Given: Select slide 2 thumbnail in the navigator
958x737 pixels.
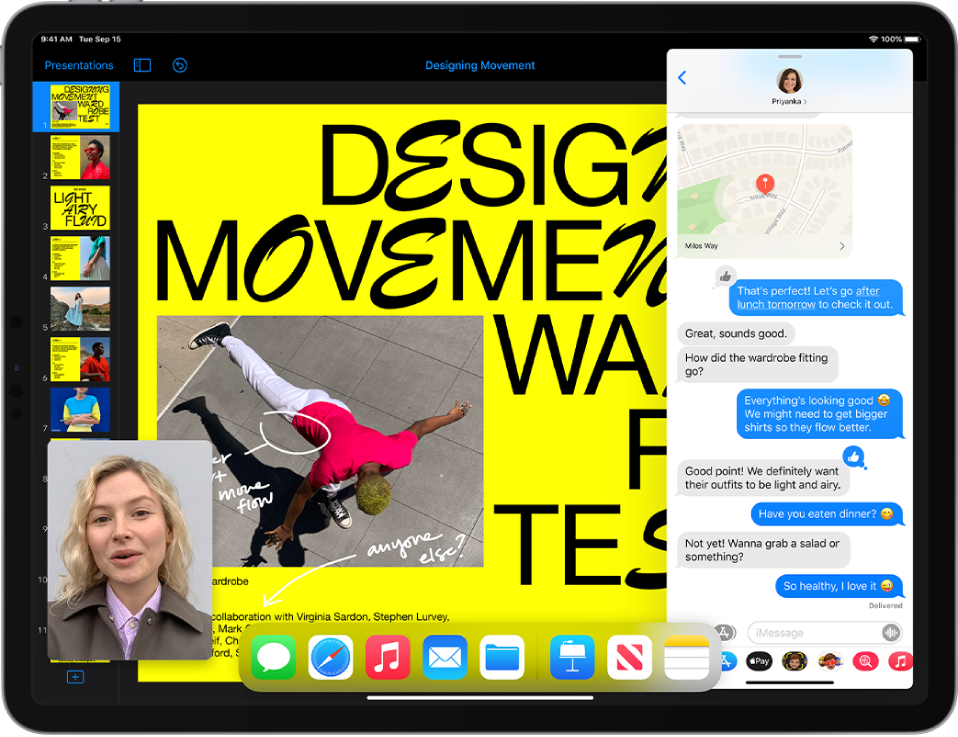Looking at the screenshot, I should click(79, 156).
